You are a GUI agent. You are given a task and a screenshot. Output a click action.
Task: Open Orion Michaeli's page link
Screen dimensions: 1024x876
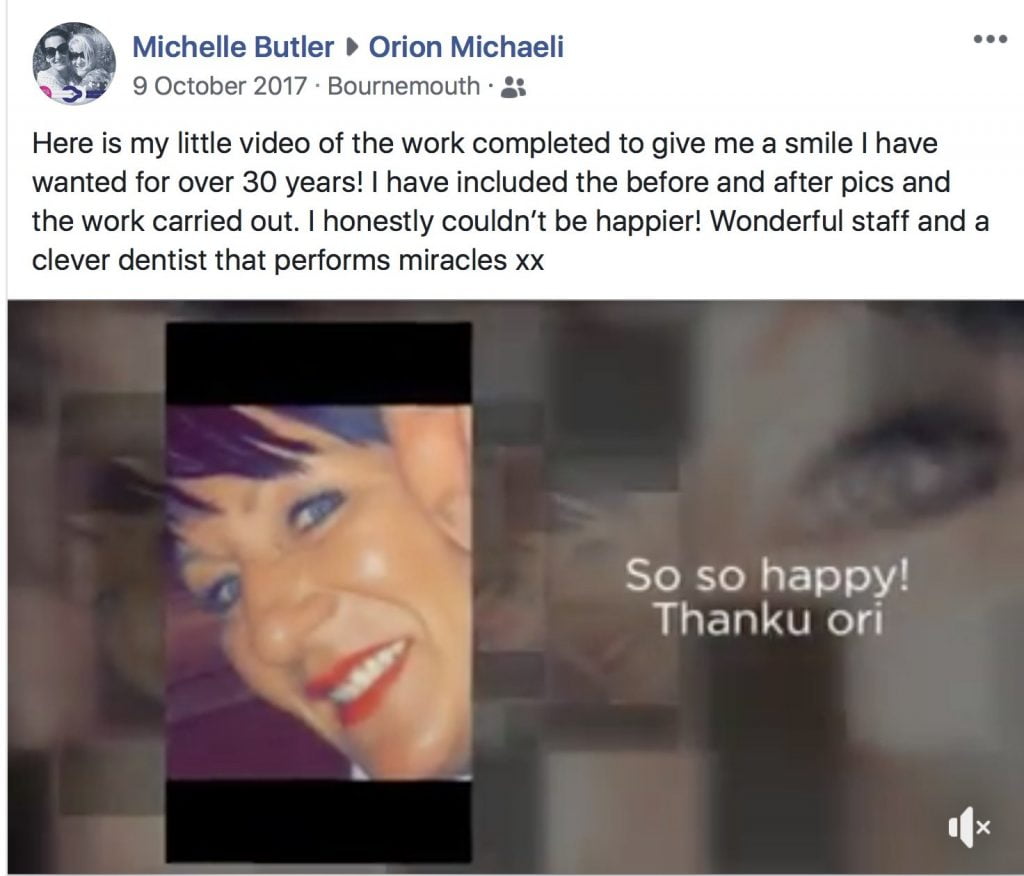[466, 47]
